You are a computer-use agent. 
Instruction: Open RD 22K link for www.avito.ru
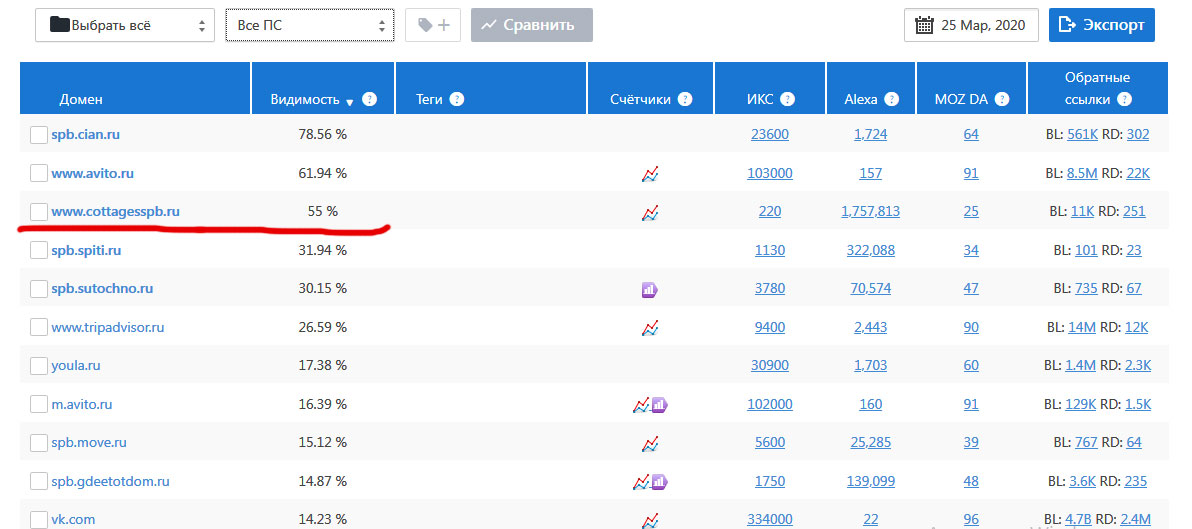1138,173
